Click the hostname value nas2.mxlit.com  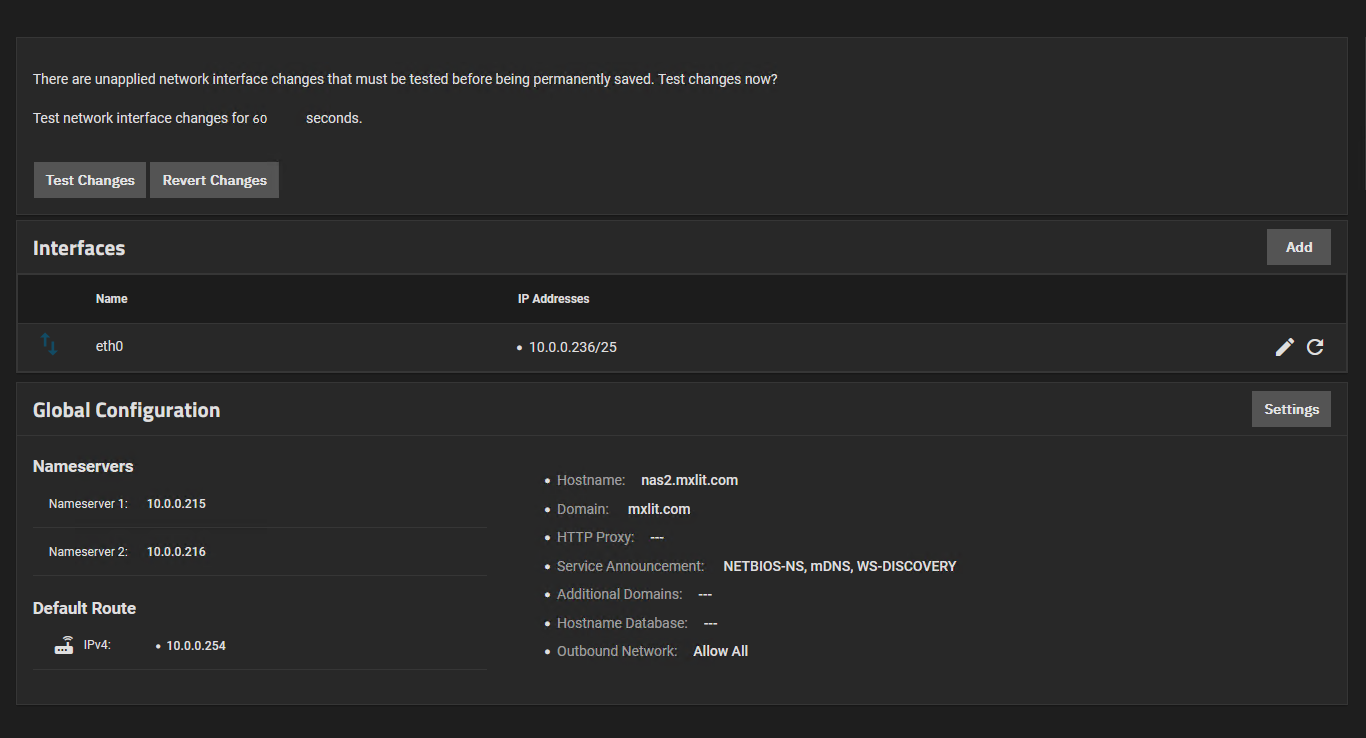tap(689, 480)
